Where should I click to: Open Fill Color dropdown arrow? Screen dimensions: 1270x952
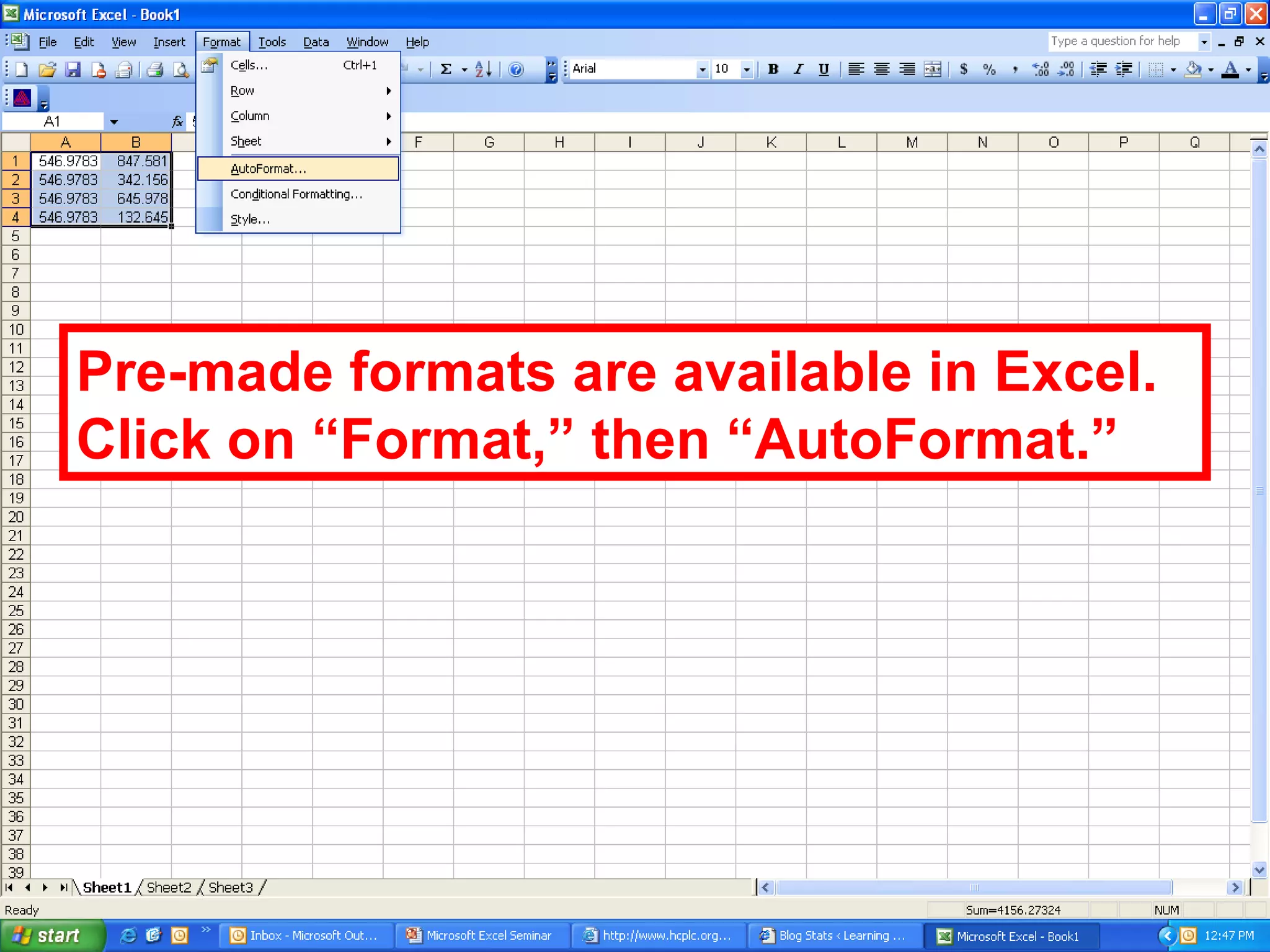[x=1210, y=69]
